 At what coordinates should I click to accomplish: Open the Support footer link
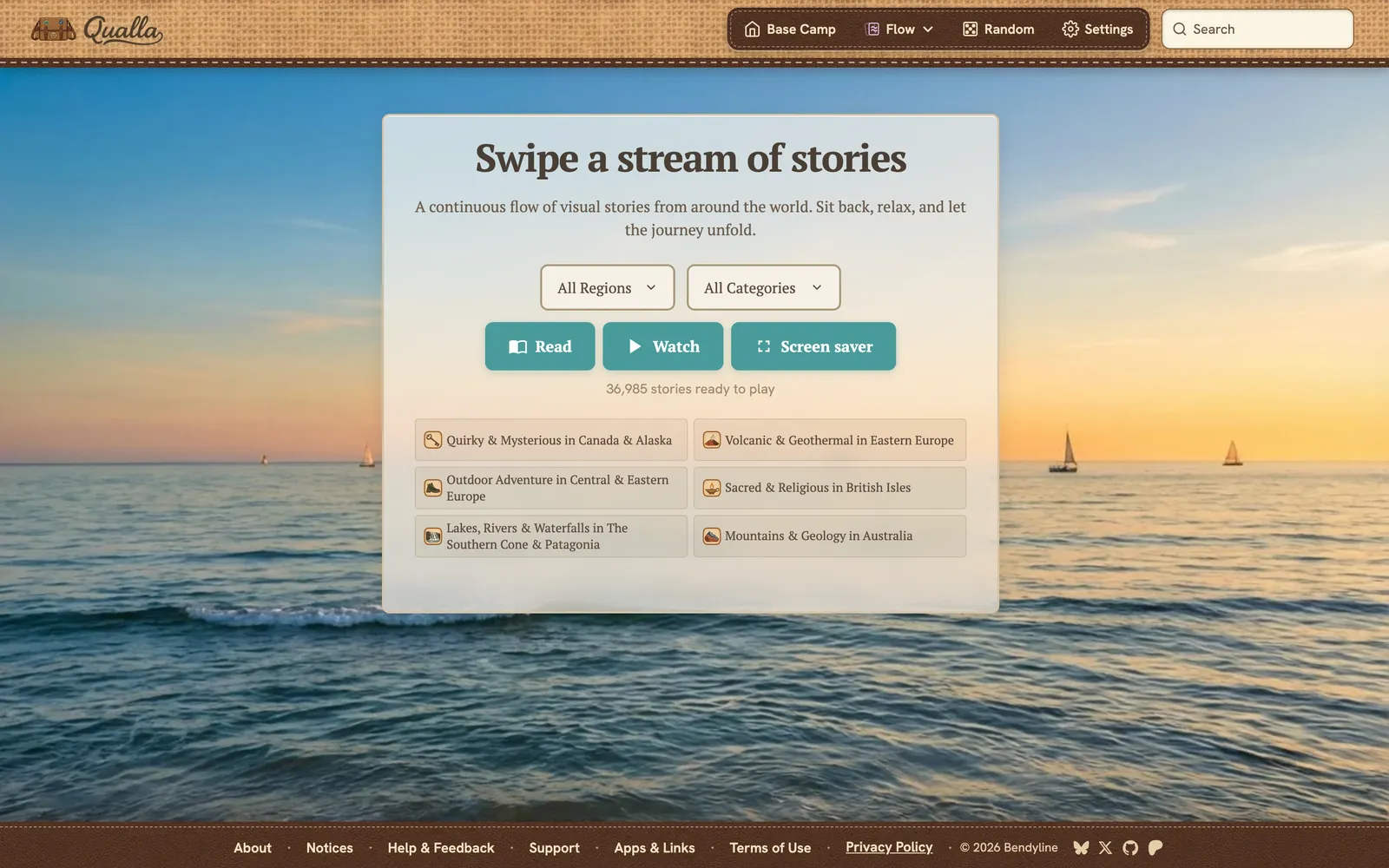click(554, 848)
